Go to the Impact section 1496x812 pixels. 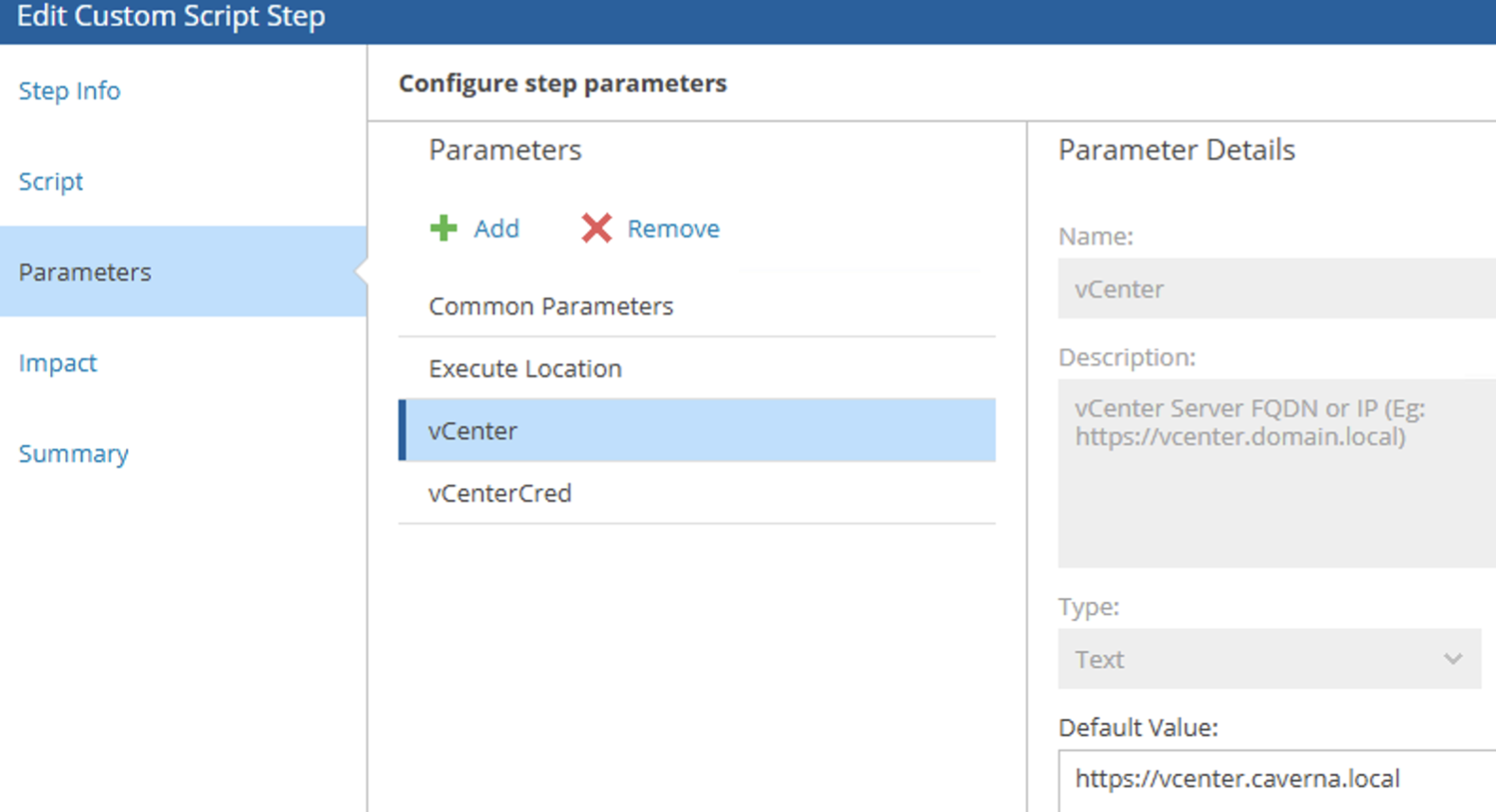[58, 363]
